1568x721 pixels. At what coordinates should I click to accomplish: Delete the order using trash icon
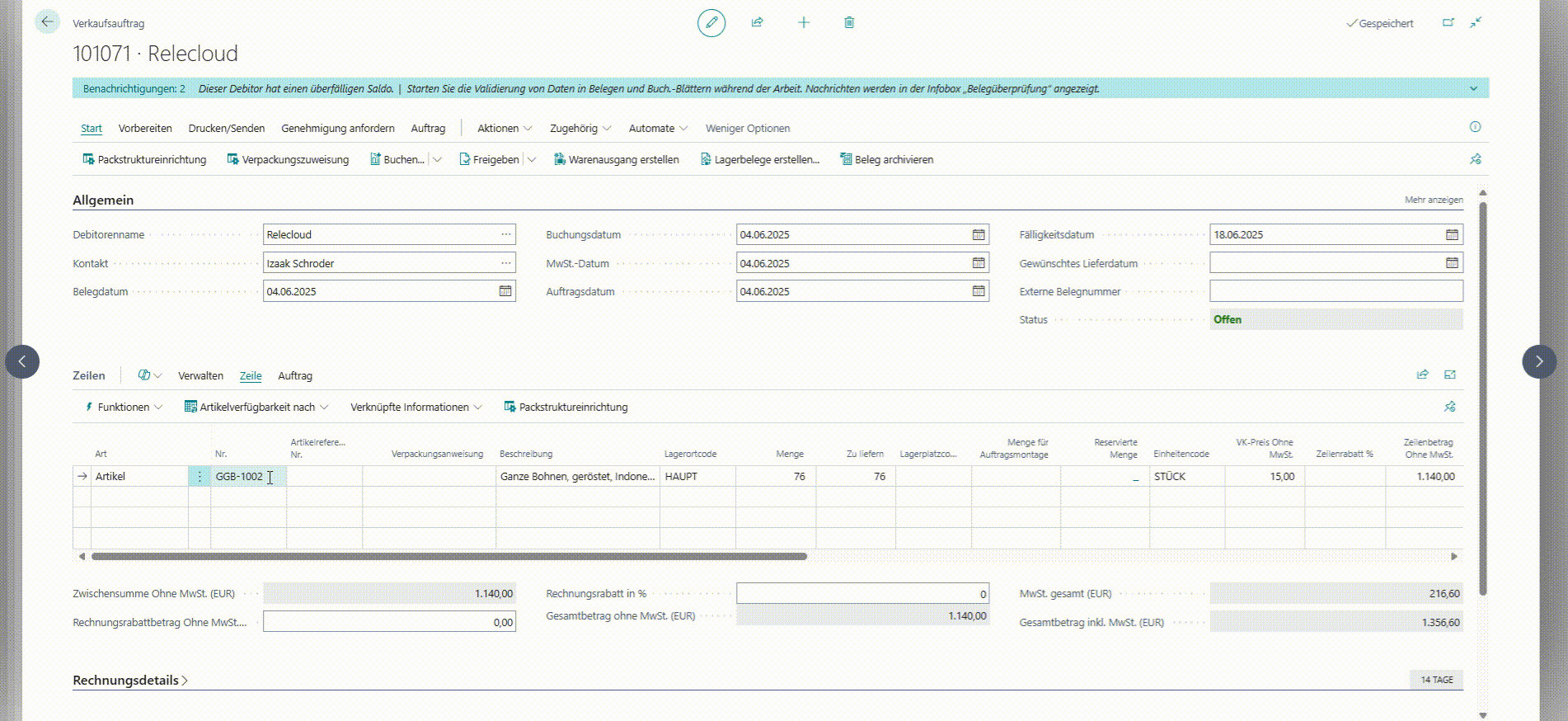click(849, 22)
